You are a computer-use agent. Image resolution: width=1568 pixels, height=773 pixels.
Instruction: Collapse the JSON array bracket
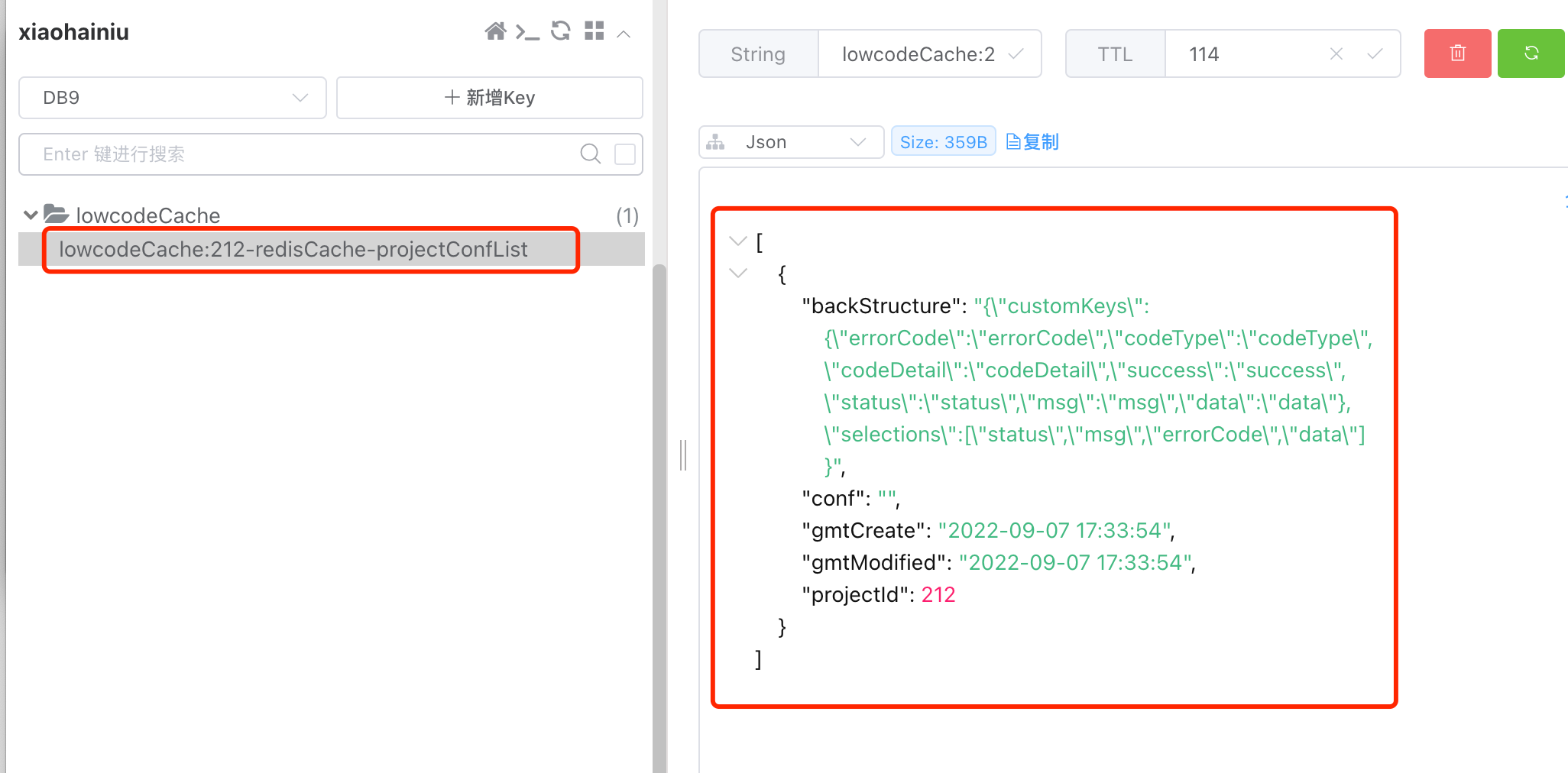coord(738,241)
